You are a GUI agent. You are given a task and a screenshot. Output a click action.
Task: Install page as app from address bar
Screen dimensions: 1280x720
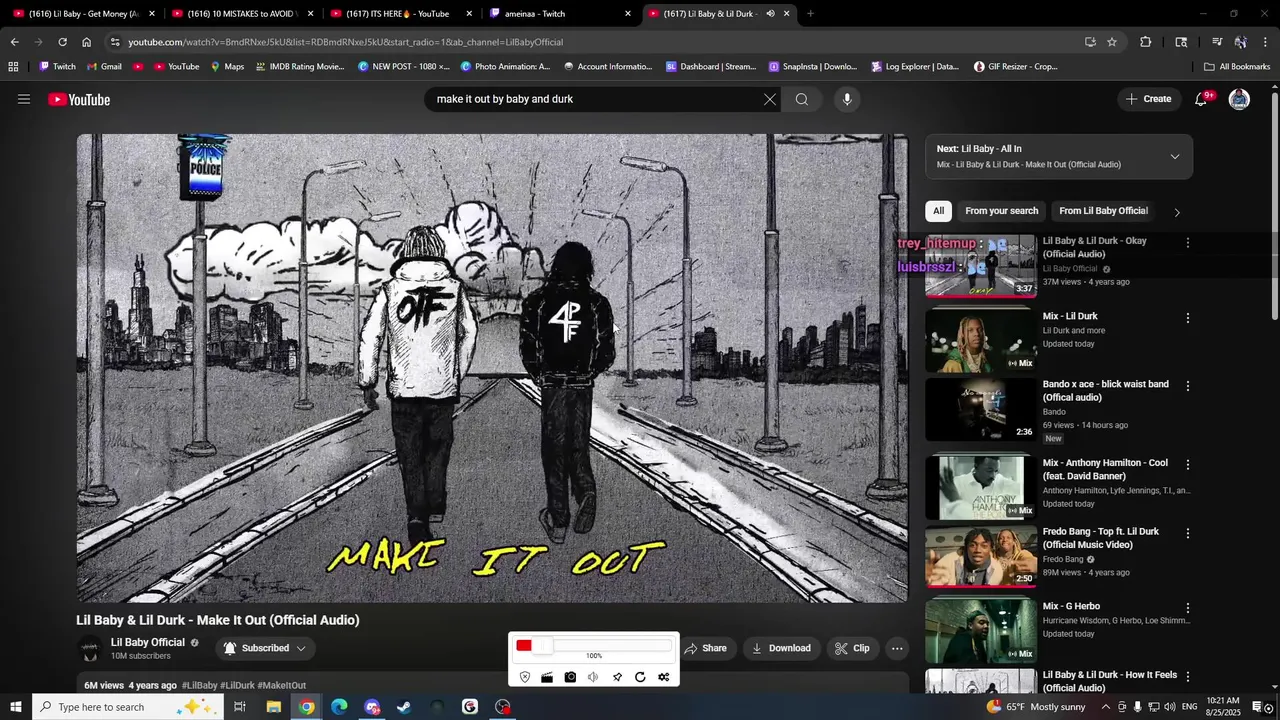point(1090,42)
